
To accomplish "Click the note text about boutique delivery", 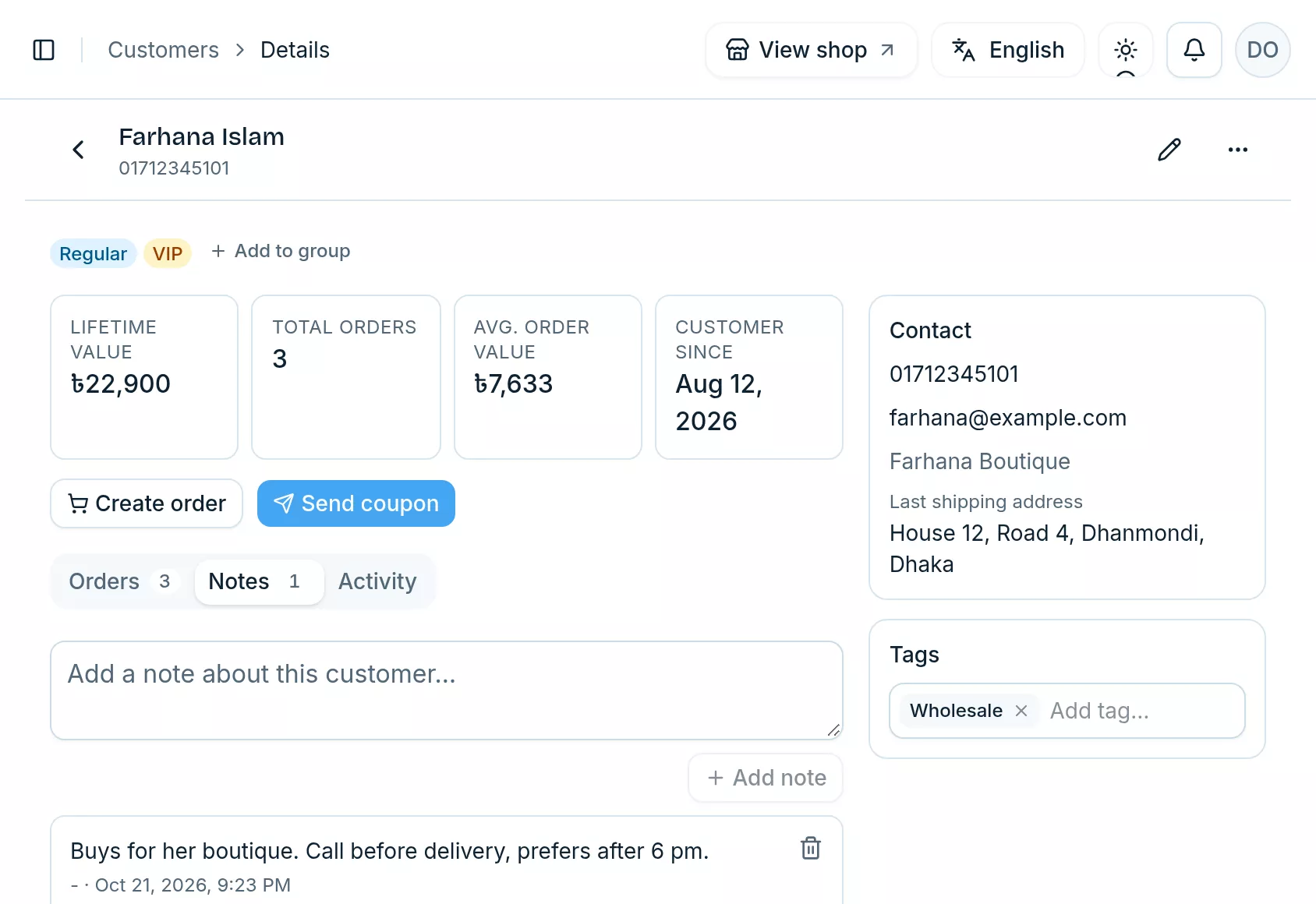I will coord(390,851).
